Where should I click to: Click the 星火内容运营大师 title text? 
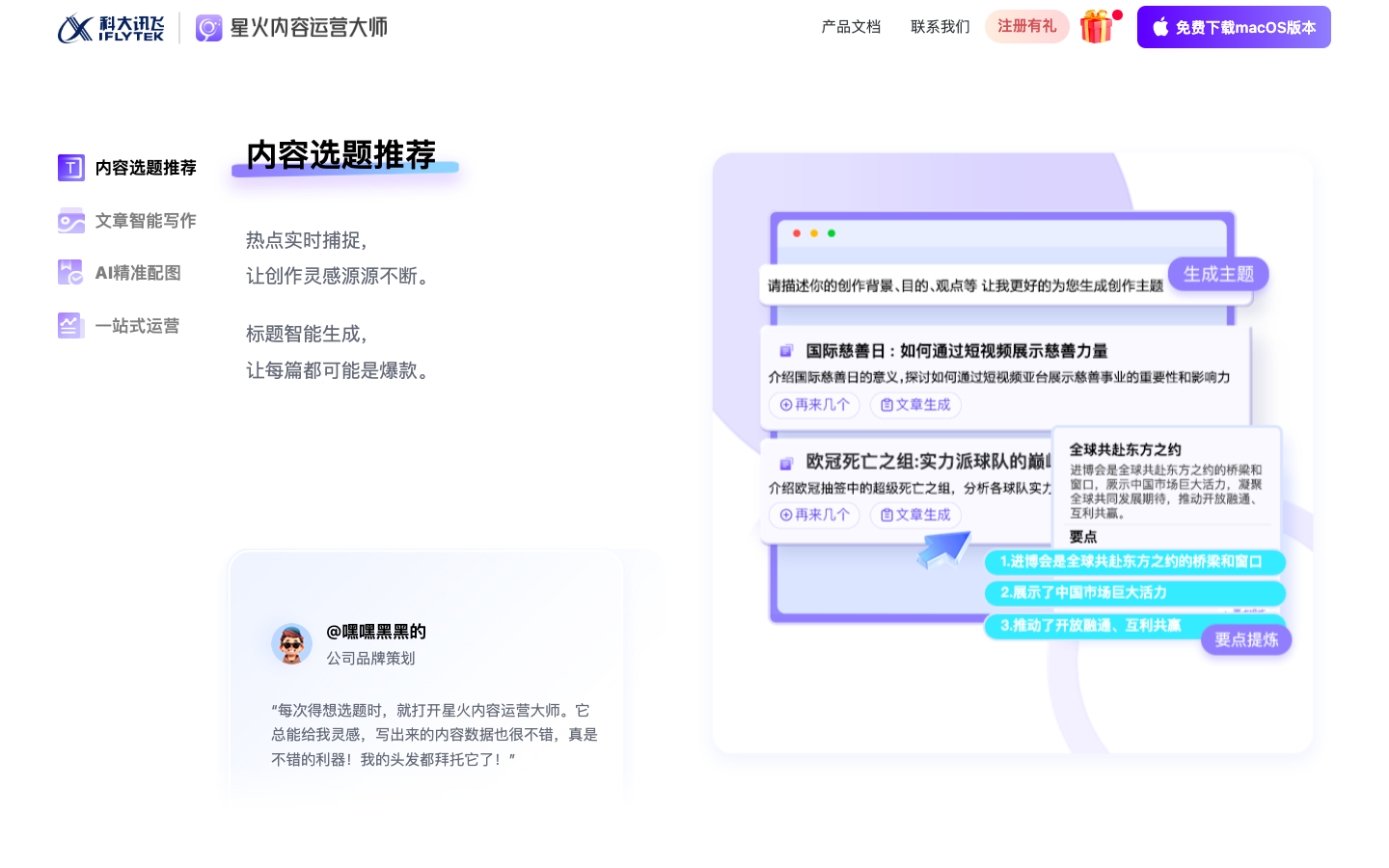pyautogui.click(x=309, y=27)
